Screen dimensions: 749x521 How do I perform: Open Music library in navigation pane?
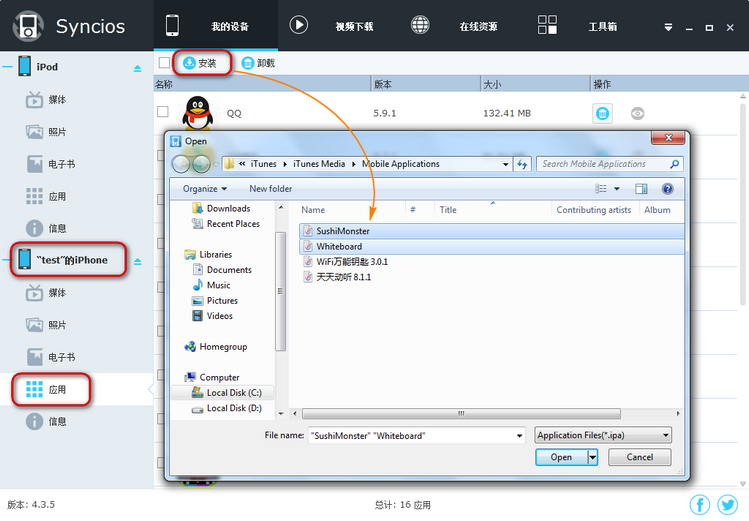click(x=212, y=285)
